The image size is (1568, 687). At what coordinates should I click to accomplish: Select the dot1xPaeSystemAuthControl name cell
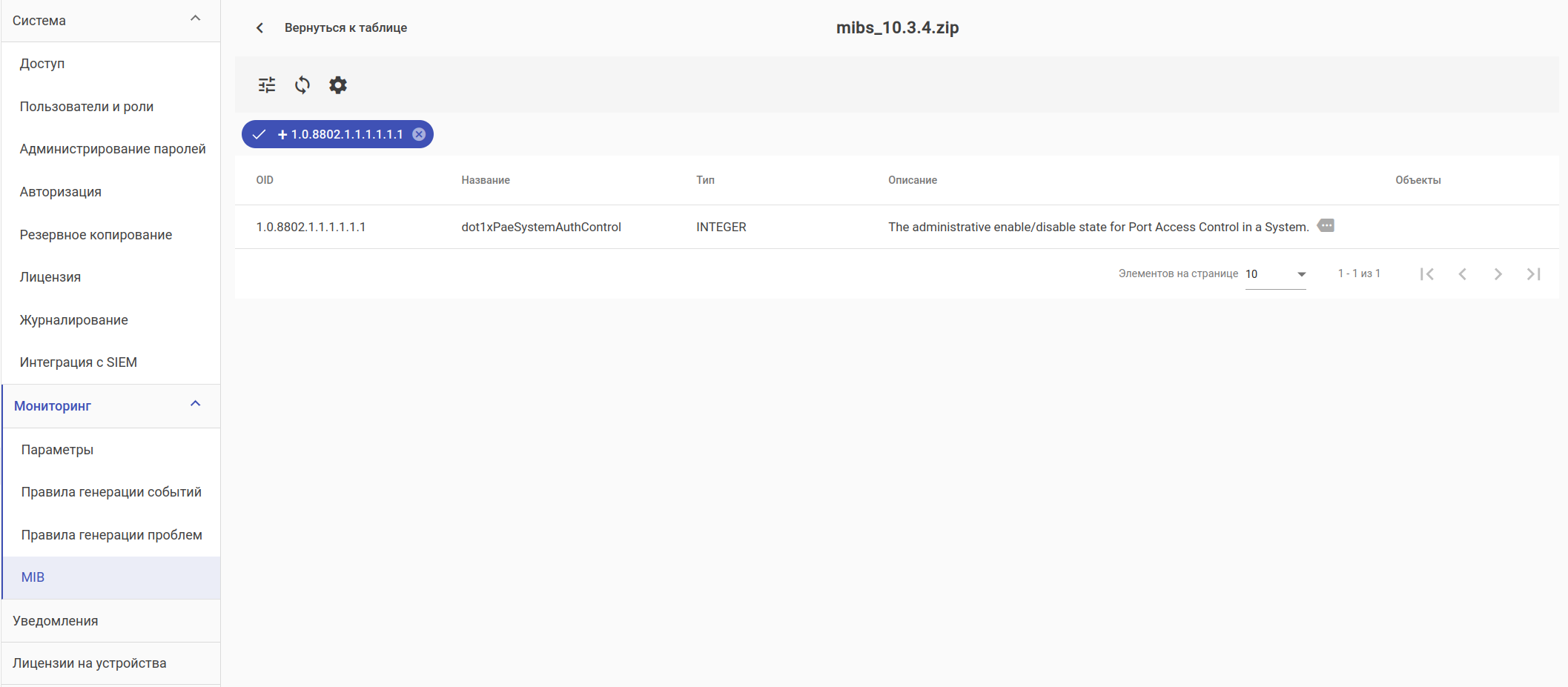point(541,227)
